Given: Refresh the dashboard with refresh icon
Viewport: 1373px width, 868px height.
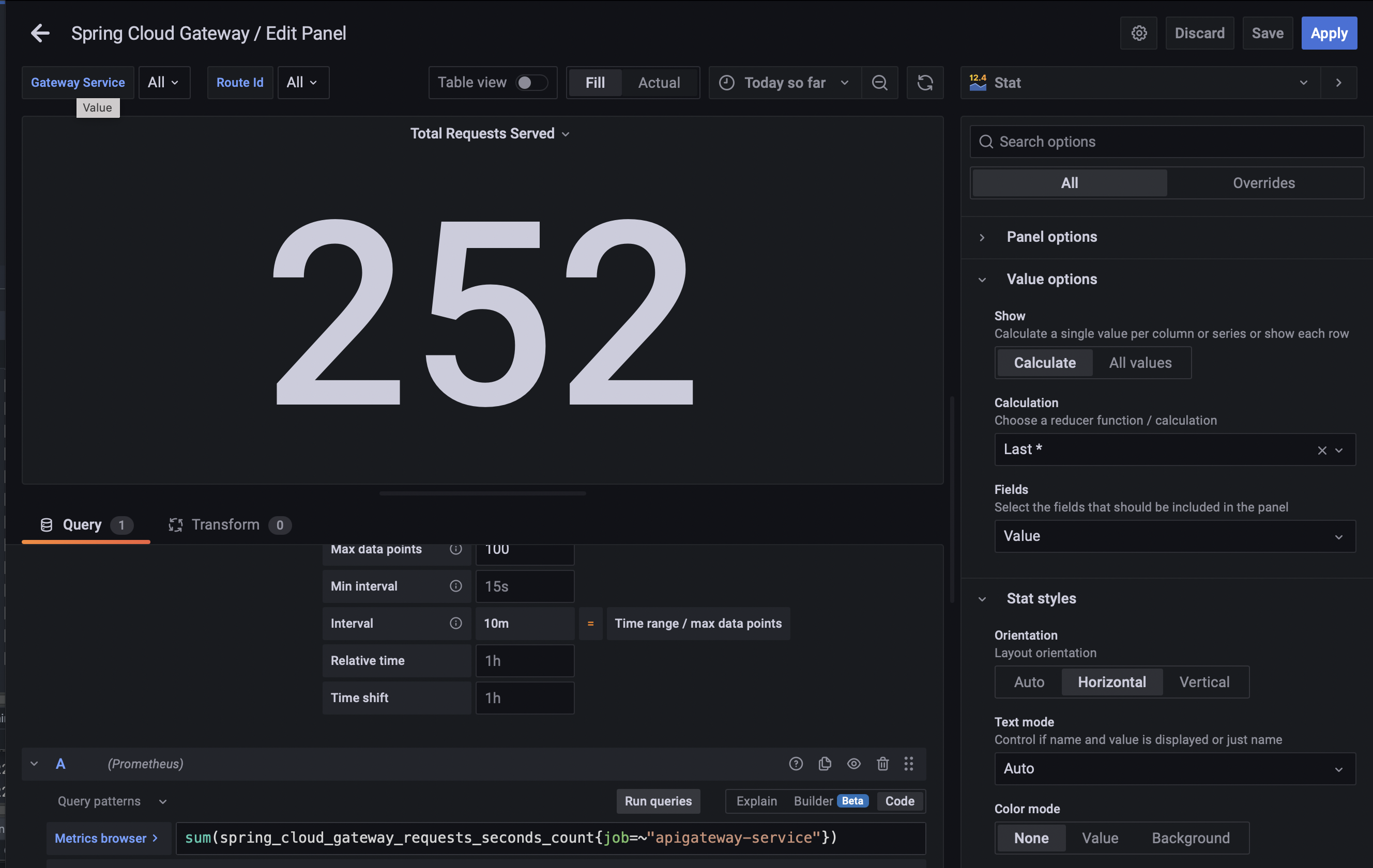Looking at the screenshot, I should 924,83.
